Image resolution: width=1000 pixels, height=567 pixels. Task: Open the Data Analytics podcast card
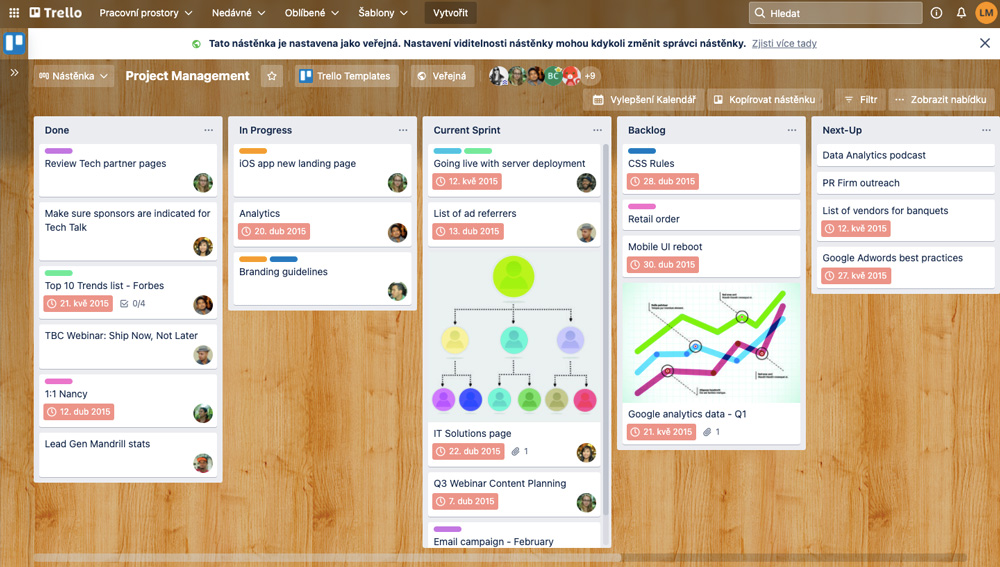(x=905, y=155)
